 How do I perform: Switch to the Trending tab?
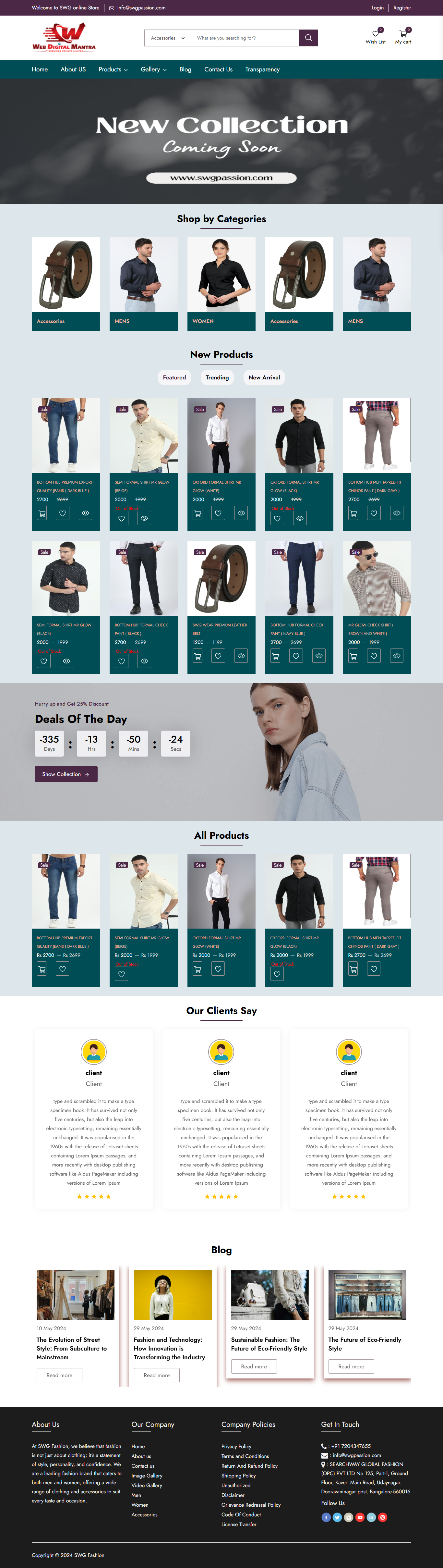[x=217, y=377]
